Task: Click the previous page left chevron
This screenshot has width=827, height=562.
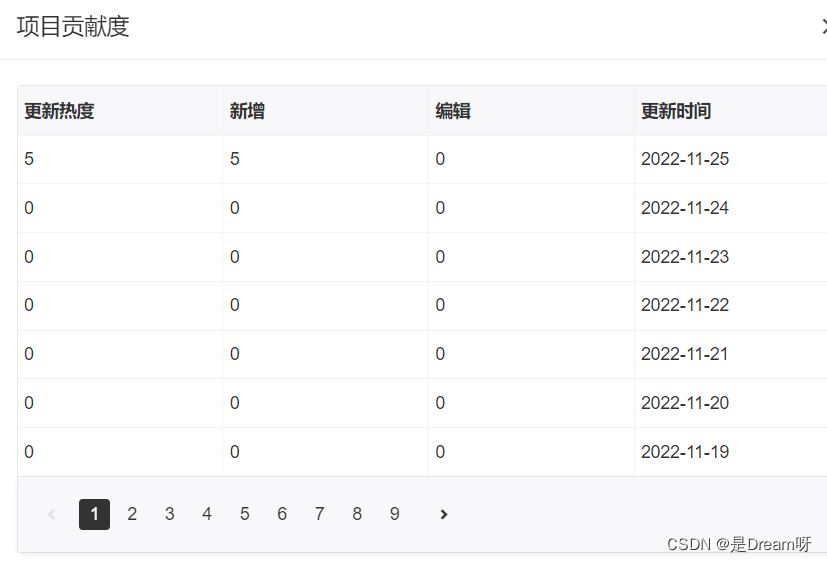Action: click(52, 514)
